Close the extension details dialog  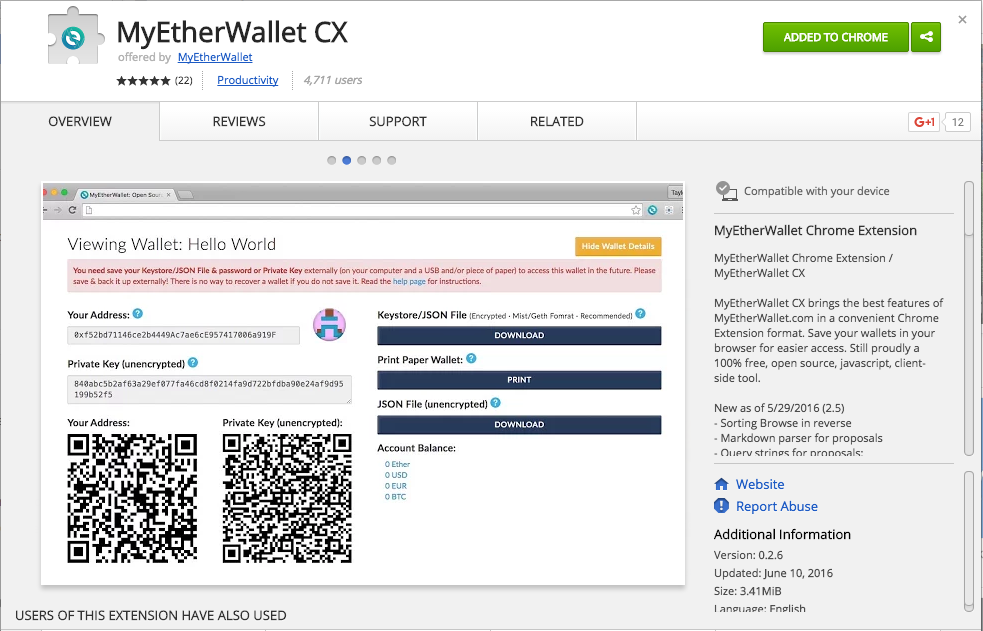962,20
